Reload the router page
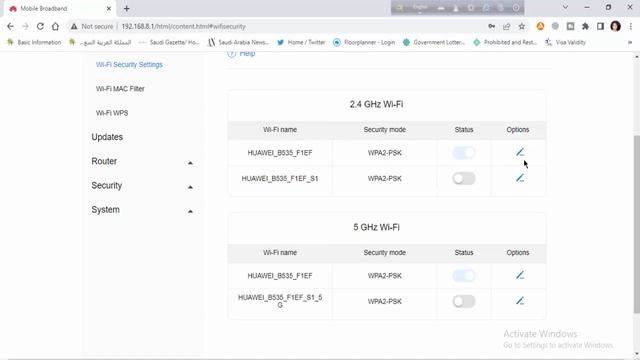Screen dimensions: 640x360 click(40, 26)
